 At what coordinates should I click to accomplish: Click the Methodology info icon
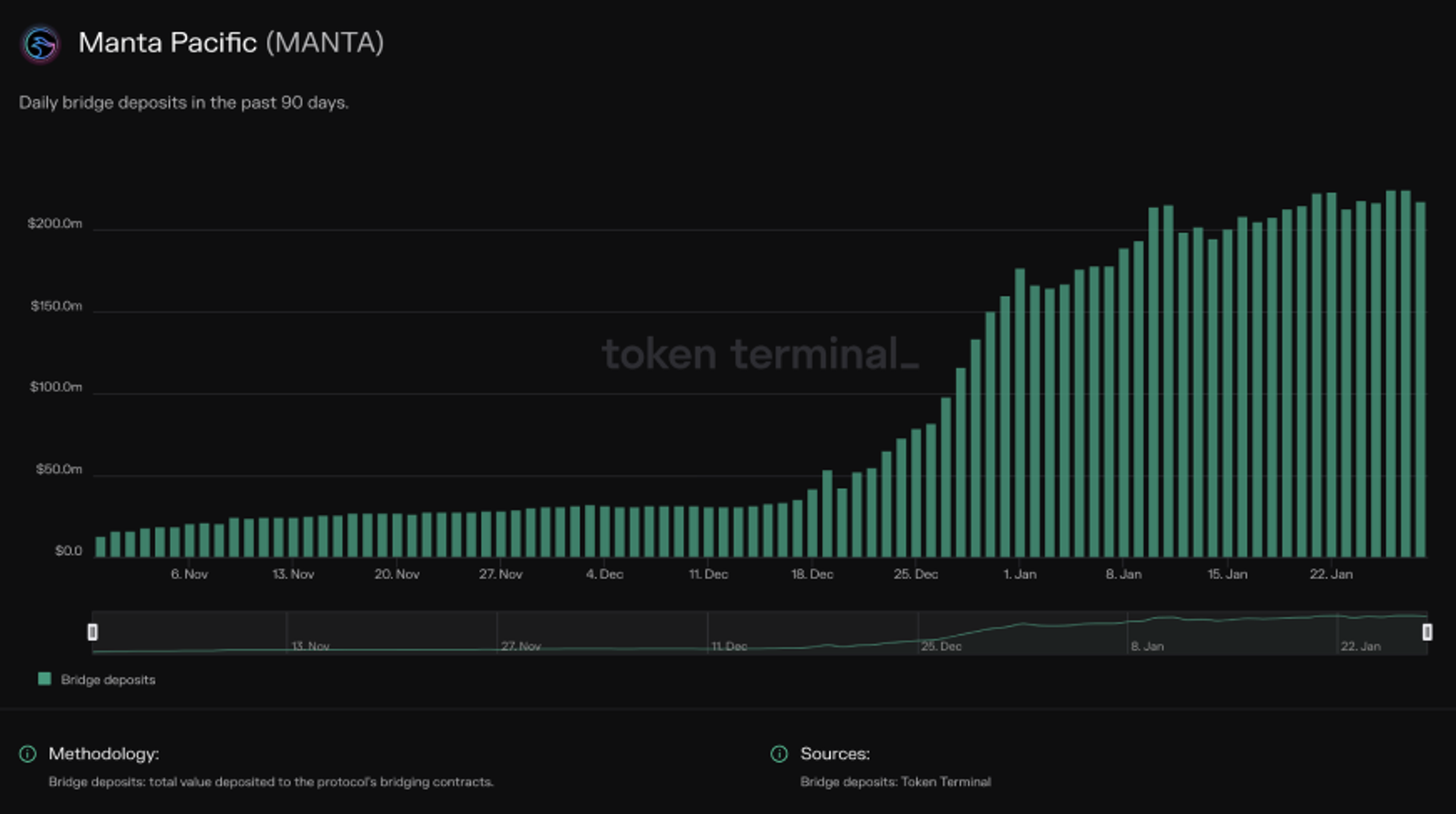pos(27,753)
